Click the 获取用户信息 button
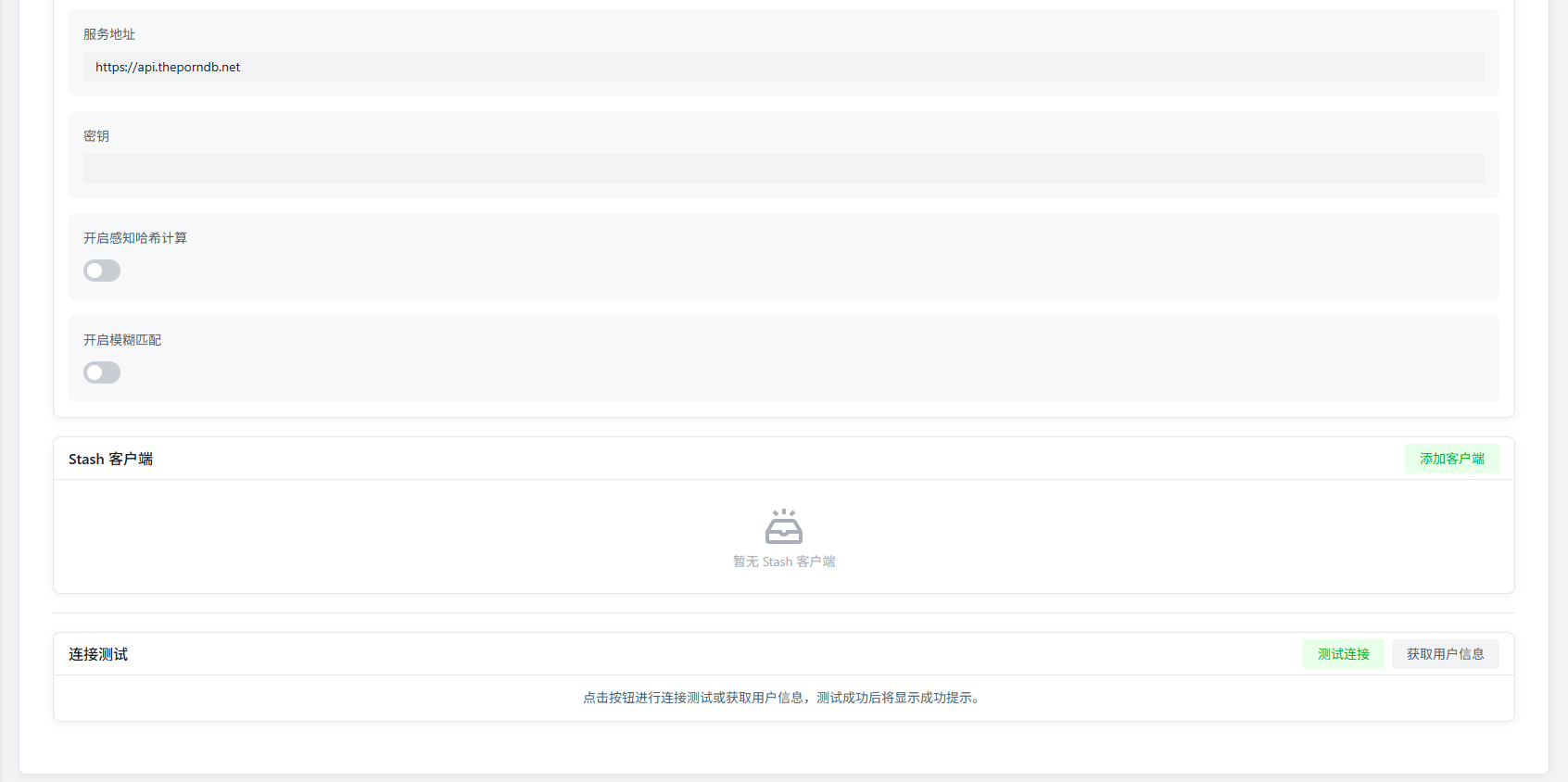Image resolution: width=1568 pixels, height=782 pixels. pos(1445,654)
